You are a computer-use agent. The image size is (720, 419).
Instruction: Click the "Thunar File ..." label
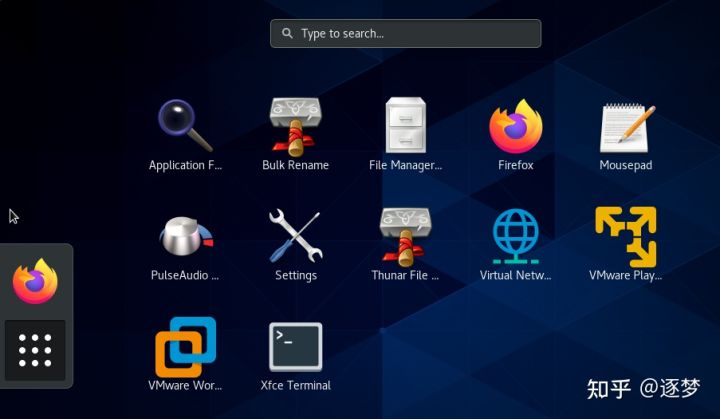405,275
